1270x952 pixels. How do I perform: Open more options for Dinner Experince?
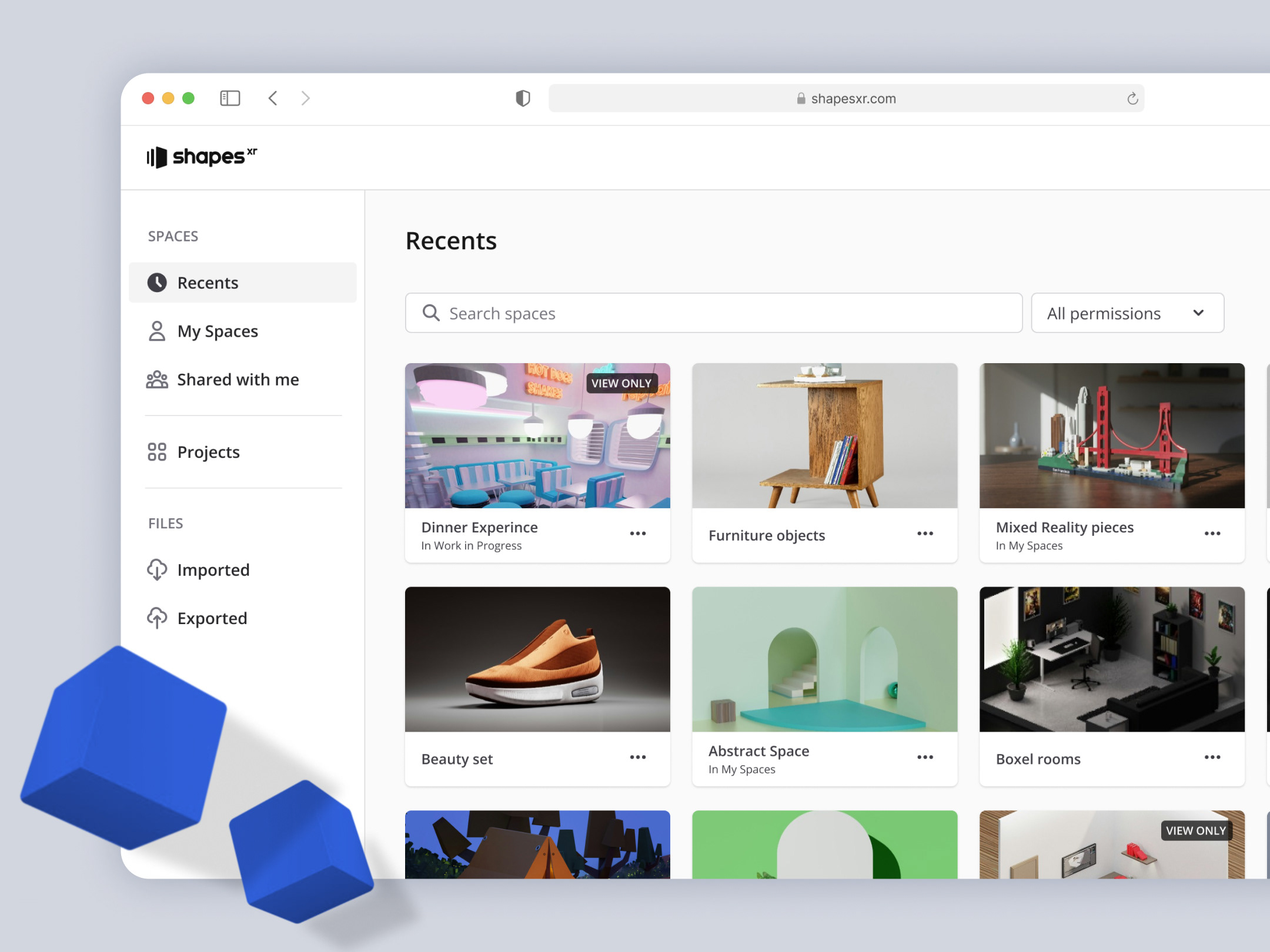click(638, 534)
